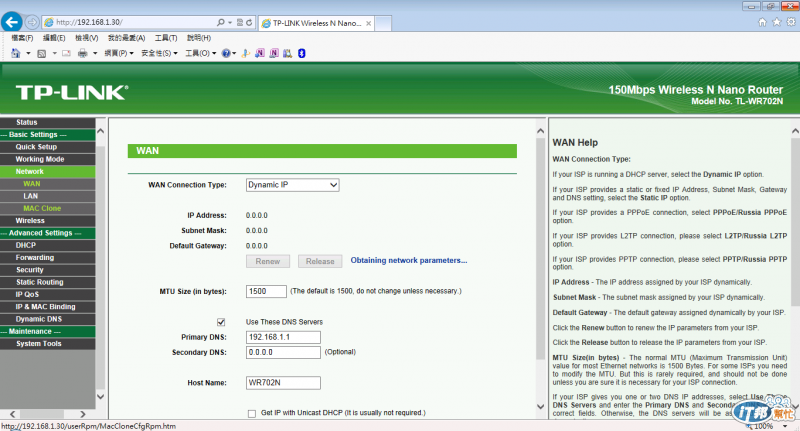Click the MTU Size input field
This screenshot has width=800, height=431.
pos(266,291)
